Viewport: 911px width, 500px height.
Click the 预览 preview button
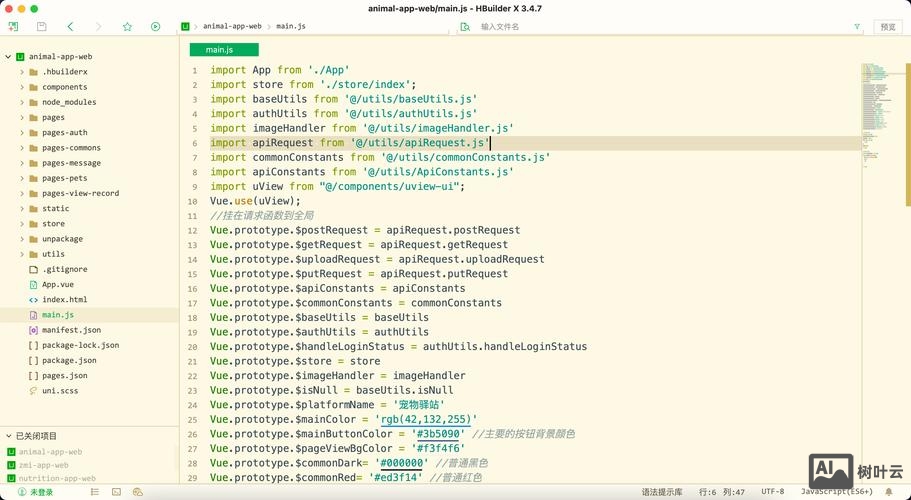coord(888,27)
